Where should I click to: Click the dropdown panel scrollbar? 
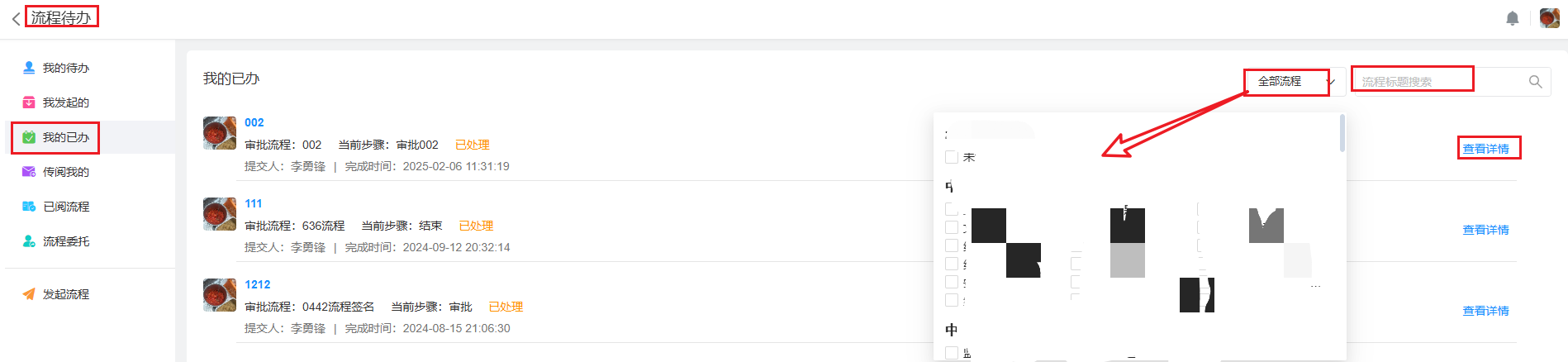(1342, 133)
